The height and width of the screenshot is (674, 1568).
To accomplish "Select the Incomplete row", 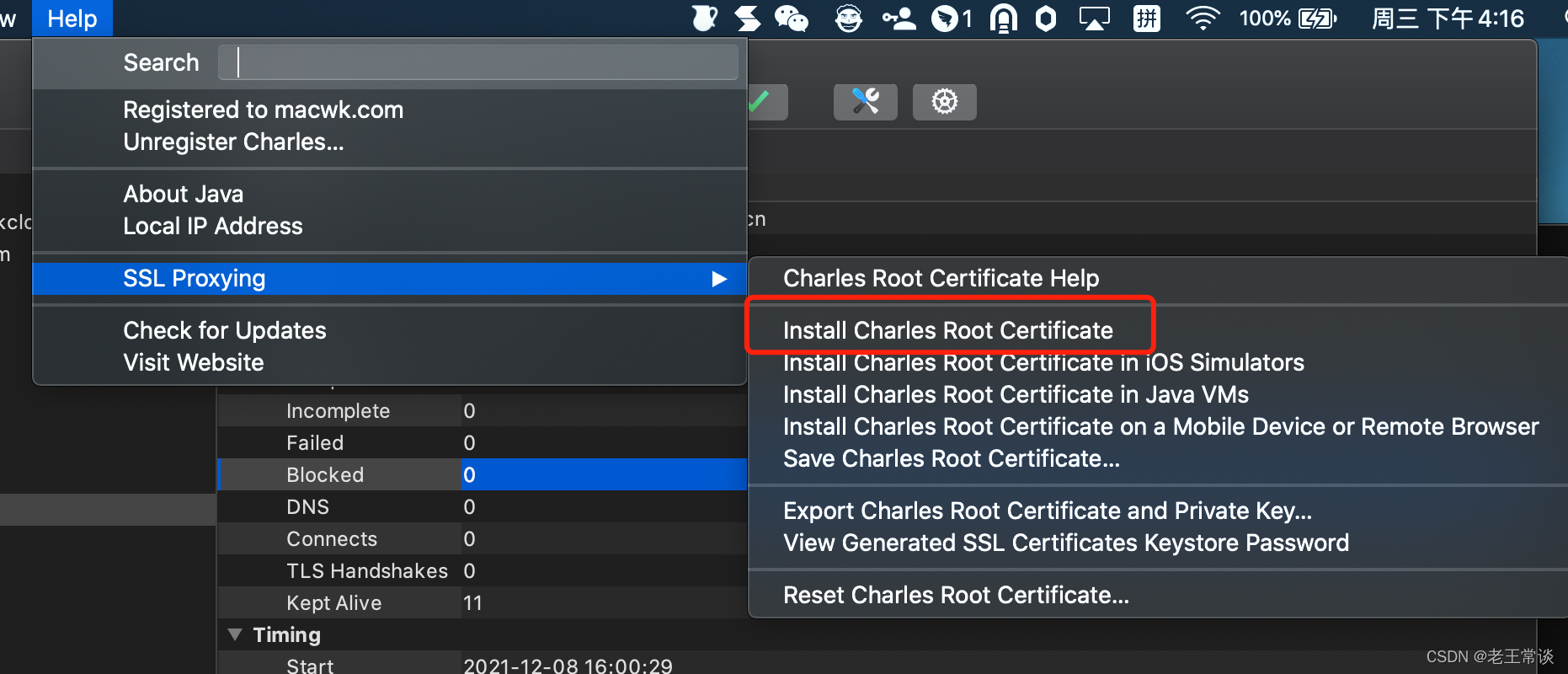I will (x=483, y=410).
